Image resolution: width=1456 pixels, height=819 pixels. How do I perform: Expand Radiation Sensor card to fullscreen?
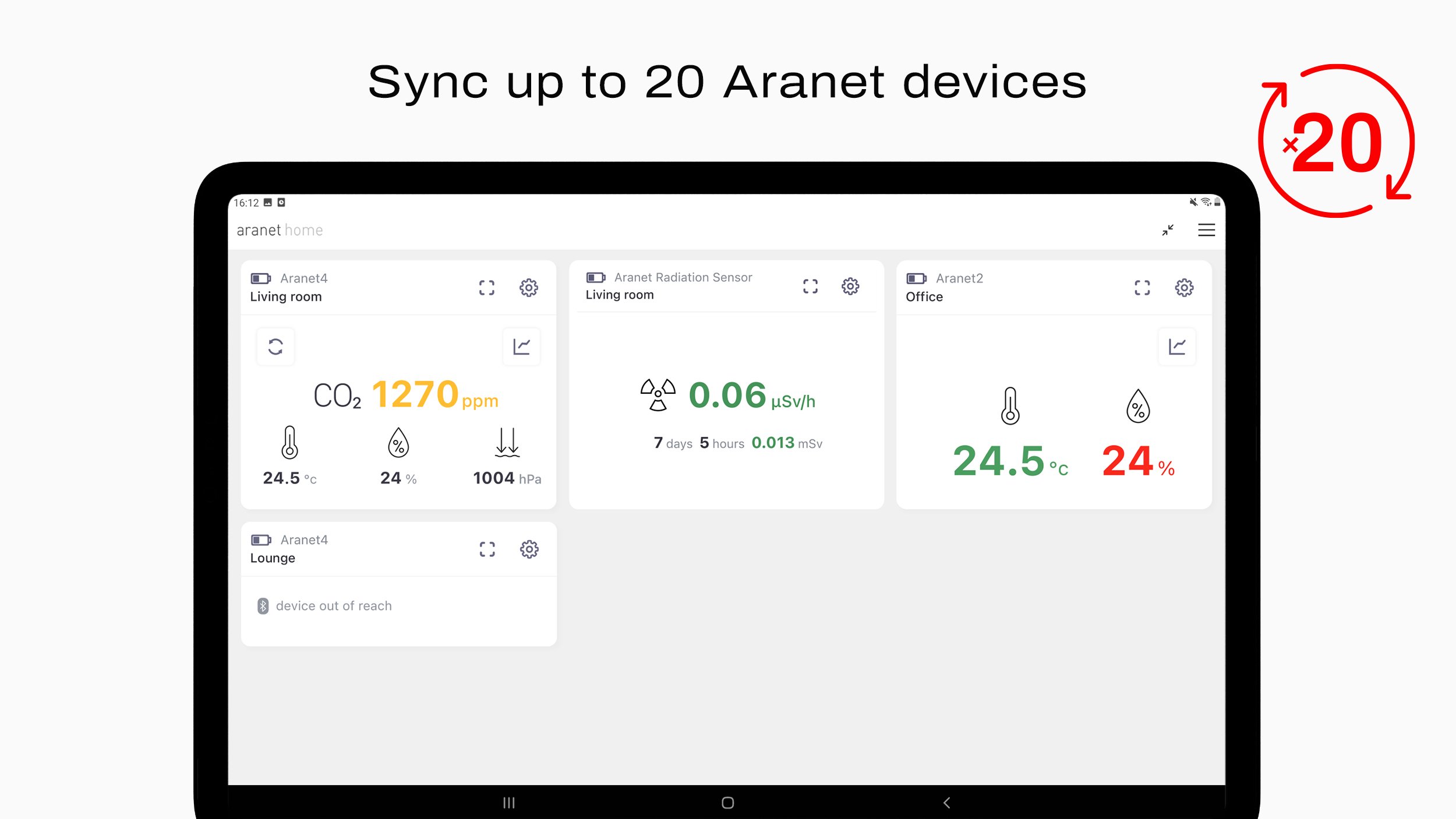(x=810, y=286)
